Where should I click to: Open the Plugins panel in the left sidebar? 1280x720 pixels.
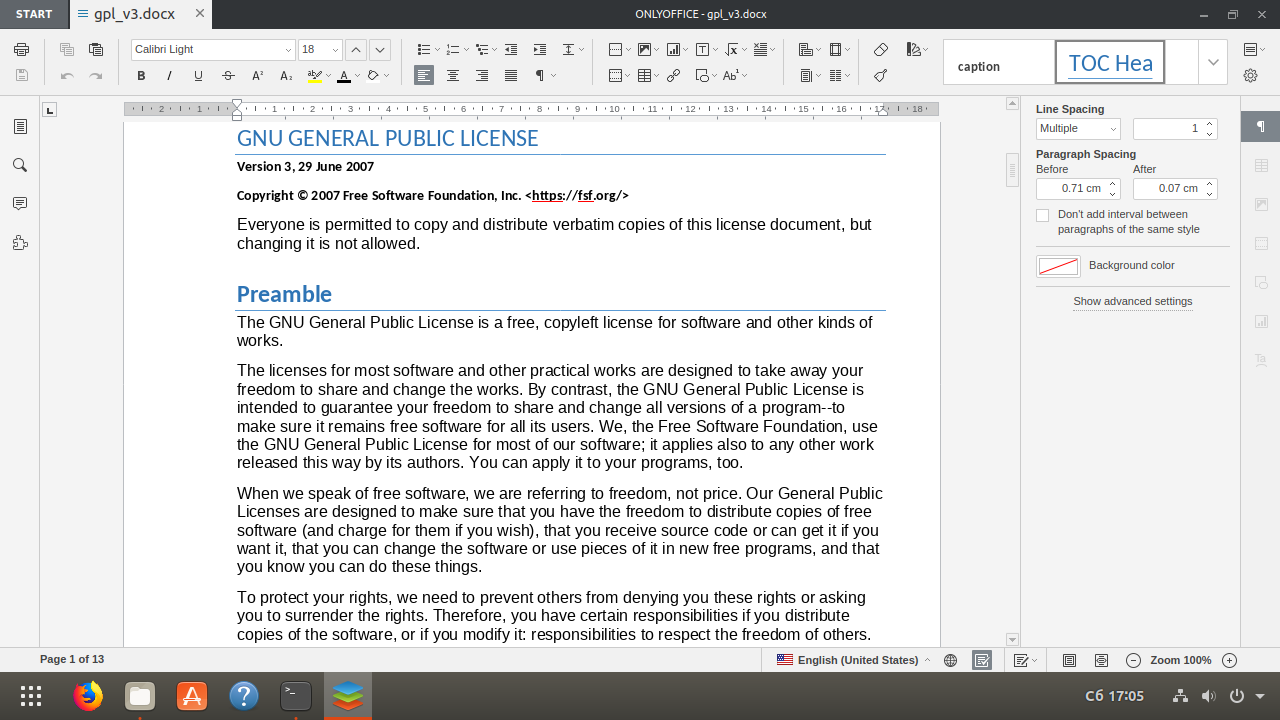tap(20, 243)
